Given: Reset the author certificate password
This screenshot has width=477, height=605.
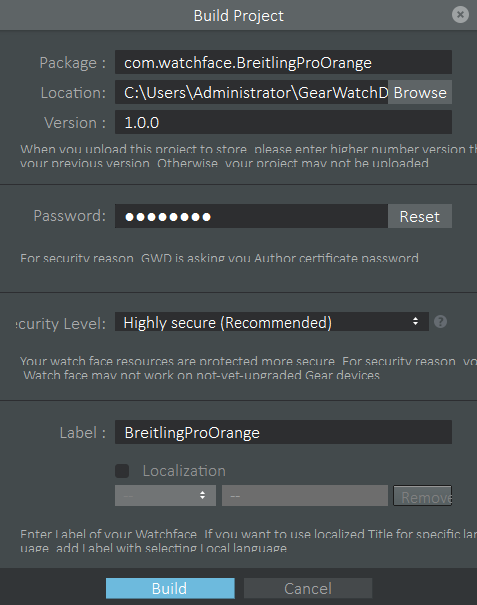Looking at the screenshot, I should point(420,216).
